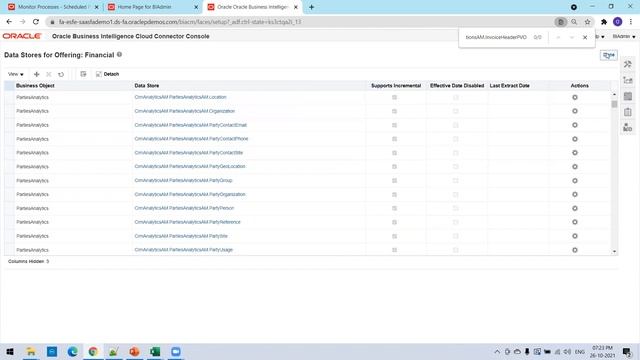Click the Windows Start button
The height and width of the screenshot is (360, 640).
point(10,351)
